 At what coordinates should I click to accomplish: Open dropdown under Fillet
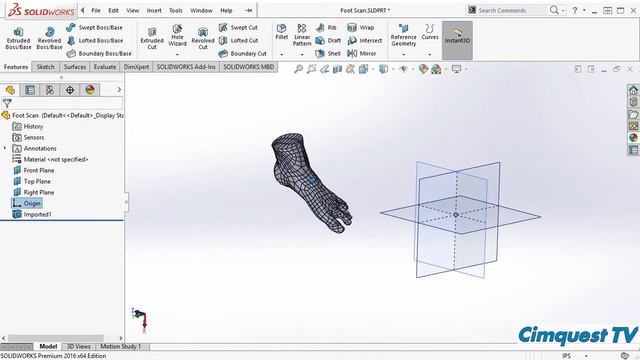pyautogui.click(x=282, y=55)
